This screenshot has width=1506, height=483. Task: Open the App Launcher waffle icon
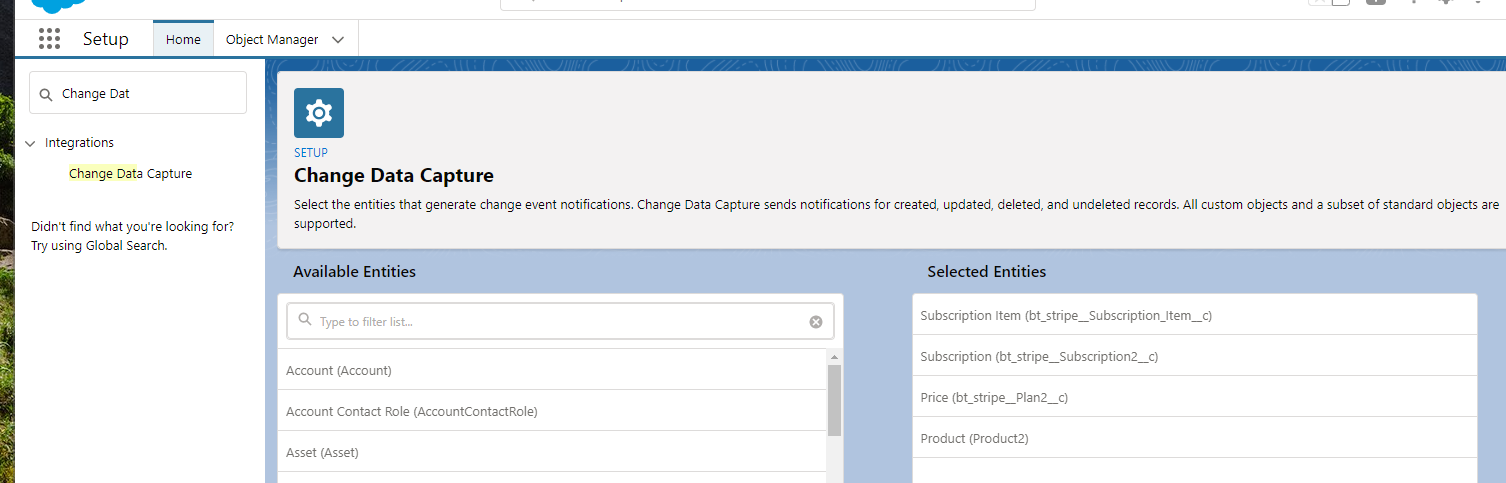(x=49, y=39)
